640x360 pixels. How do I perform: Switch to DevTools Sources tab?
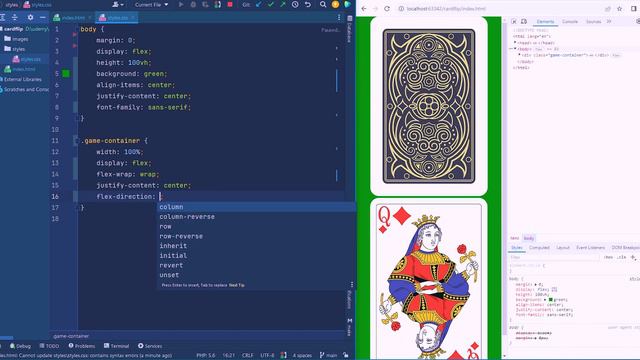click(593, 21)
